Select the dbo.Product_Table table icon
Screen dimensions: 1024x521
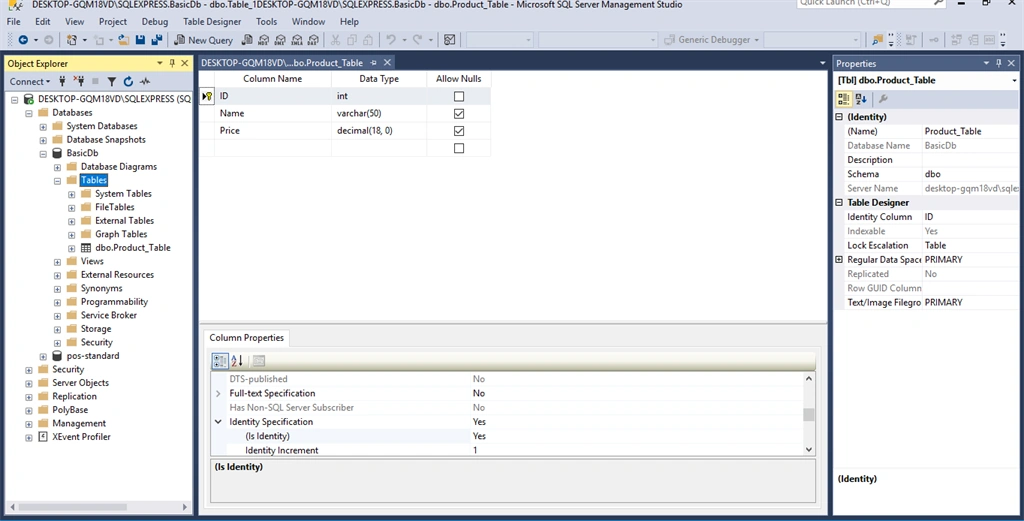pos(86,247)
